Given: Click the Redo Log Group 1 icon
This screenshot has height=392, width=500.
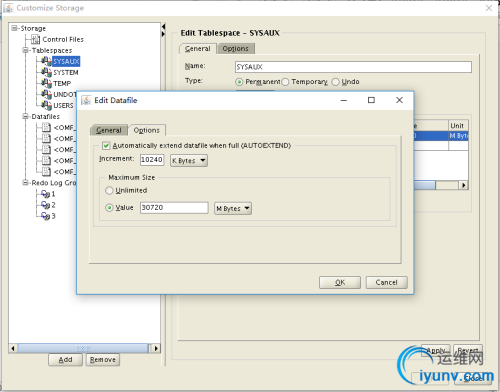Looking at the screenshot, I should [x=45, y=194].
